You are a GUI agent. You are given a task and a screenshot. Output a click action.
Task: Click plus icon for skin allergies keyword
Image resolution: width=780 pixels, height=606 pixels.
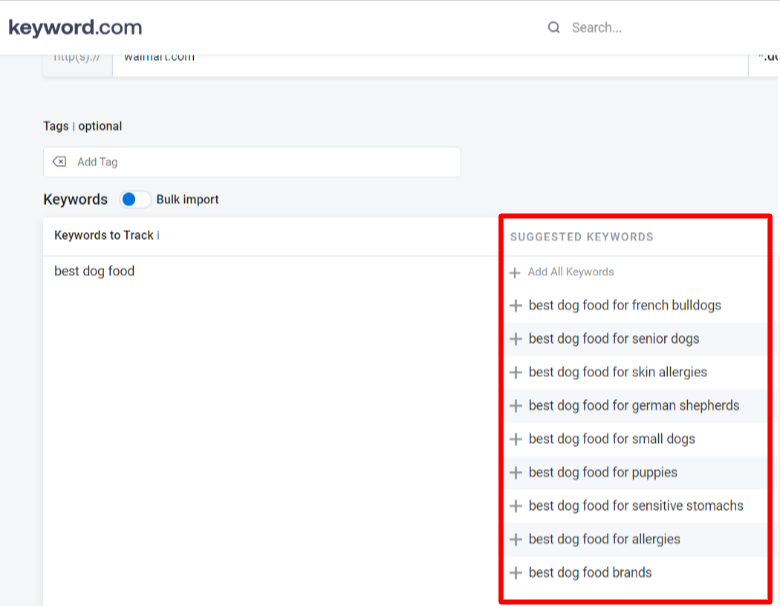(x=516, y=372)
